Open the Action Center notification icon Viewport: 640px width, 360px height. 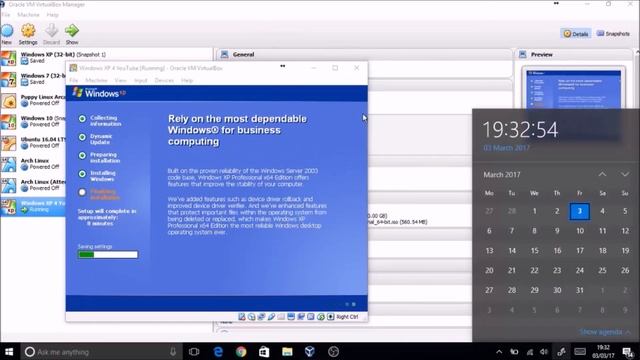(x=628, y=352)
